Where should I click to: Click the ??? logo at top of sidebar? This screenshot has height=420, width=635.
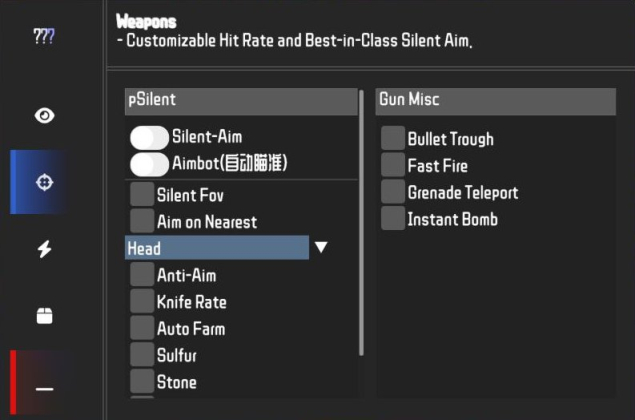(44, 36)
